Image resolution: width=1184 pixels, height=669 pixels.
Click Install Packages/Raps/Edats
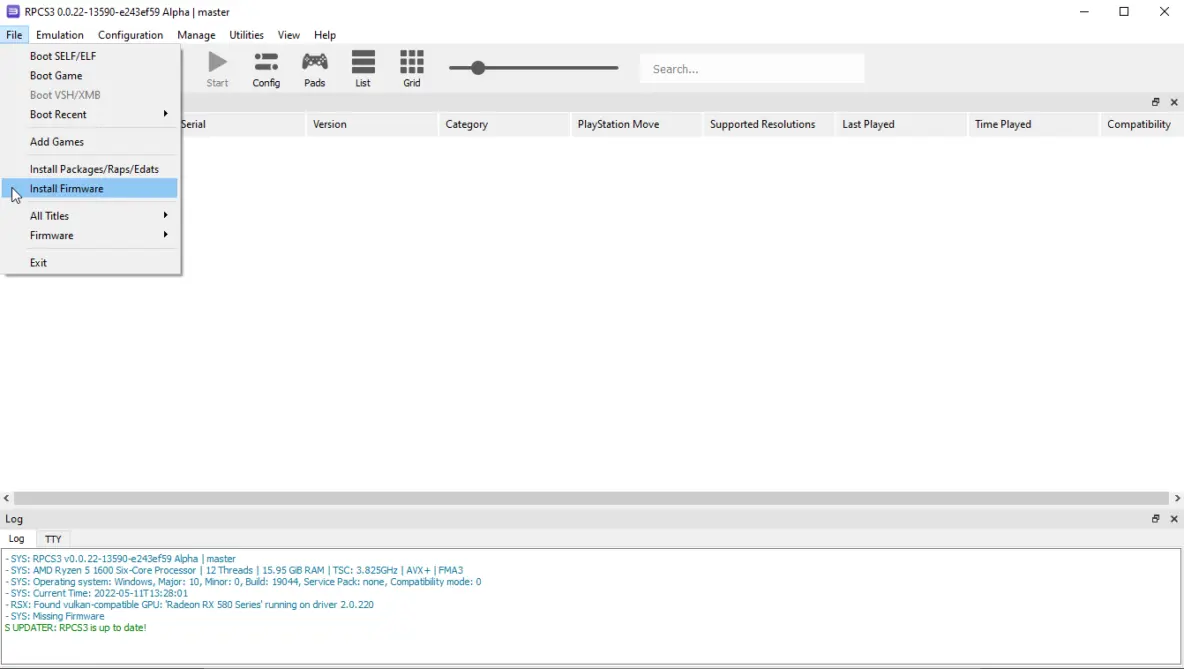click(94, 169)
